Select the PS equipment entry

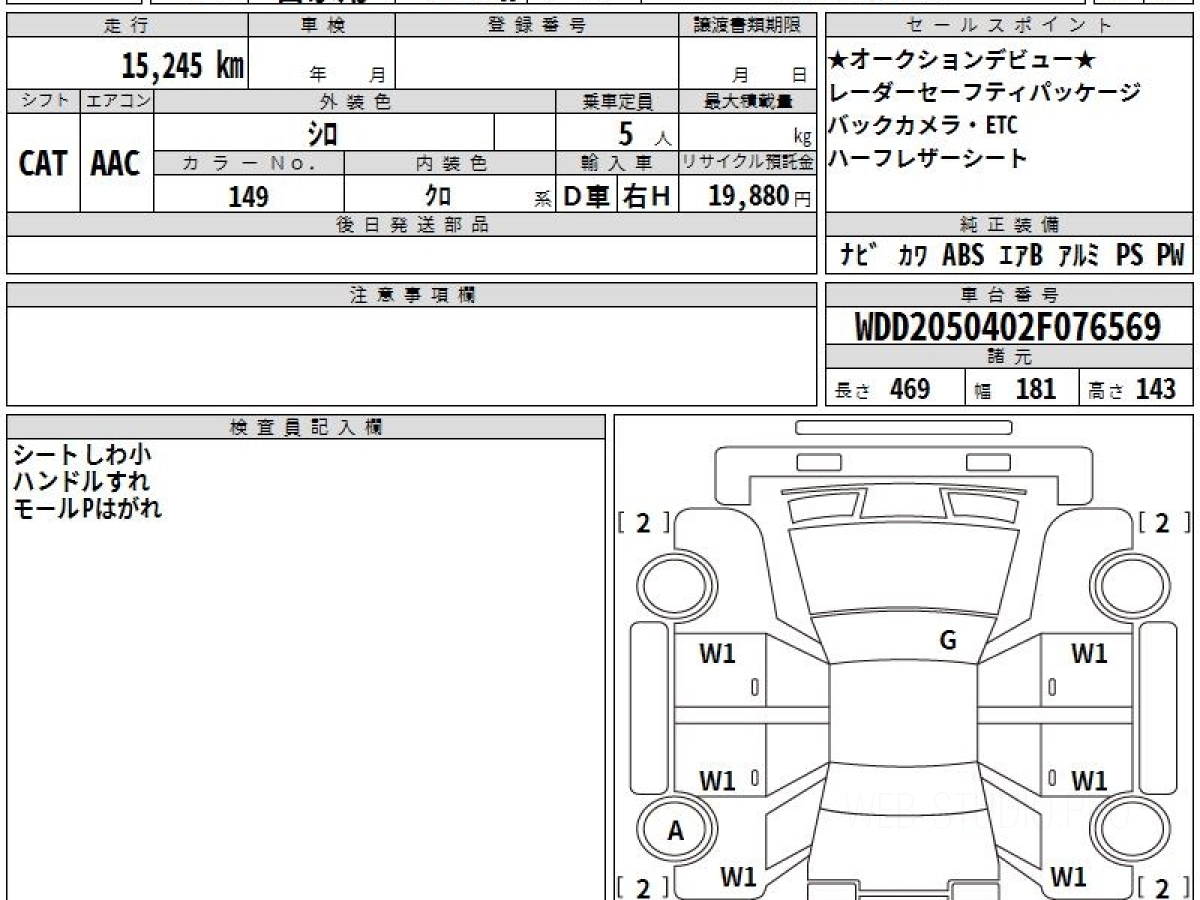[x=1130, y=255]
